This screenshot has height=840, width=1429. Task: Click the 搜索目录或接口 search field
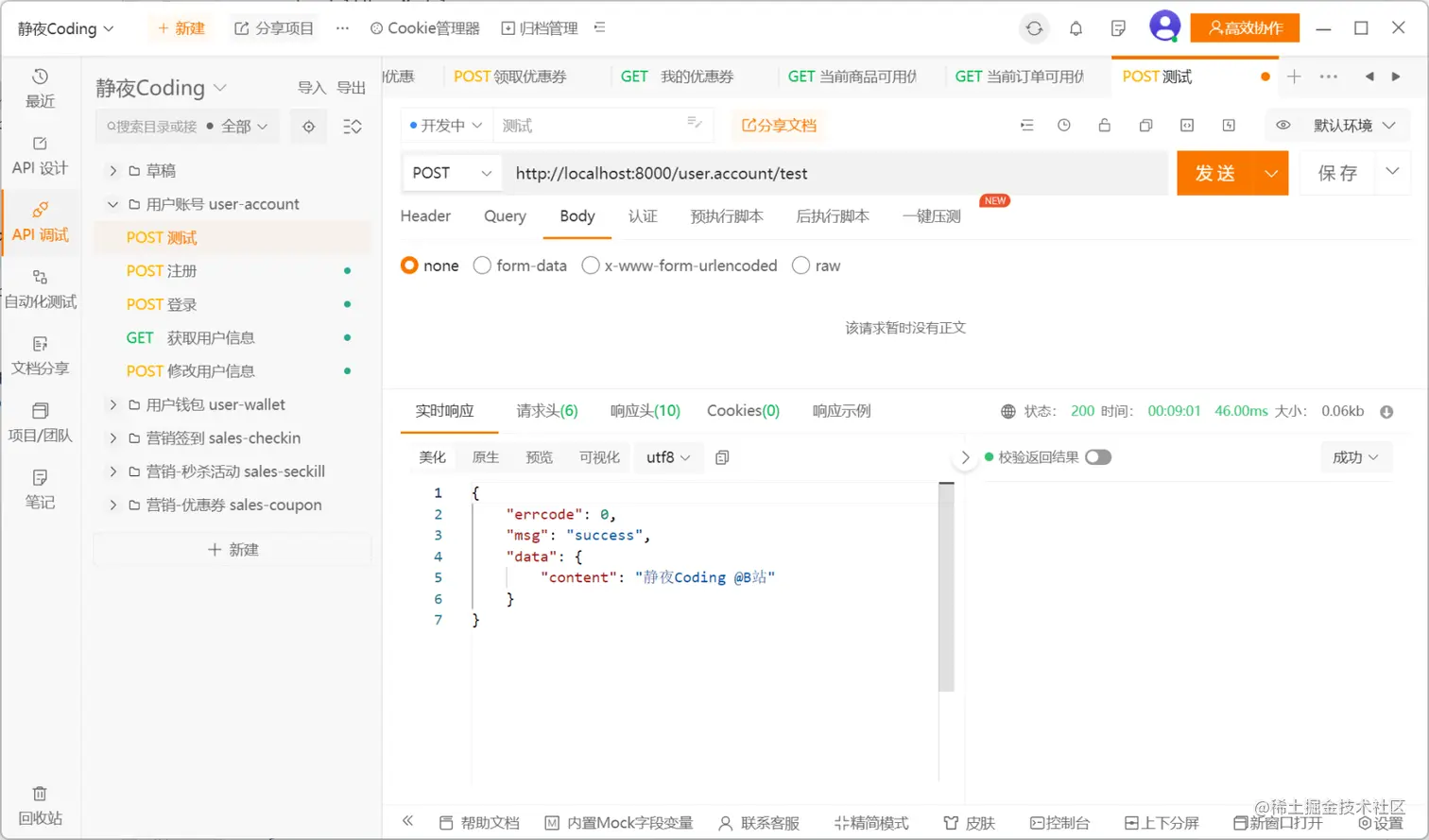[x=152, y=127]
